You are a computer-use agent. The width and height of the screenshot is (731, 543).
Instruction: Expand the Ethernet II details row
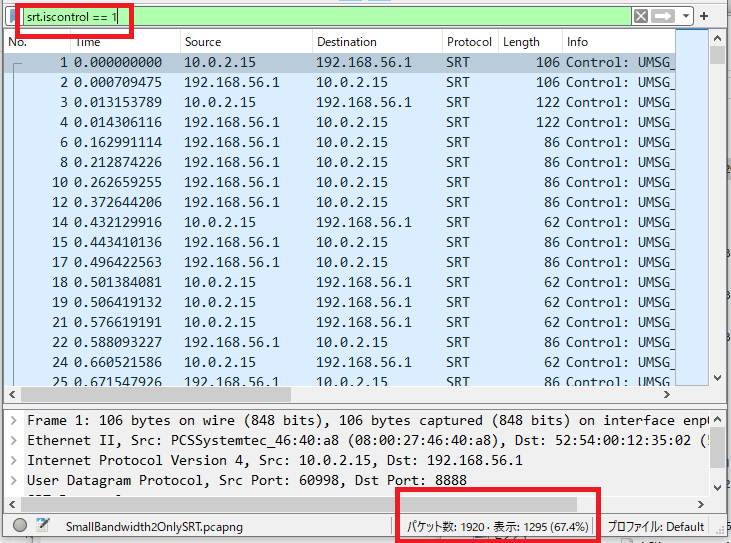[14, 440]
